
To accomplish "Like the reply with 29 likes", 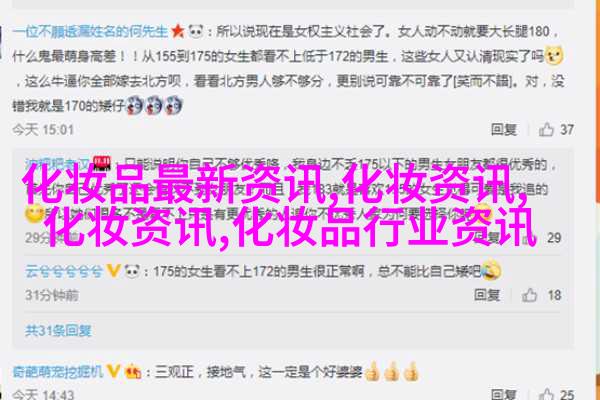I will point(530,238).
